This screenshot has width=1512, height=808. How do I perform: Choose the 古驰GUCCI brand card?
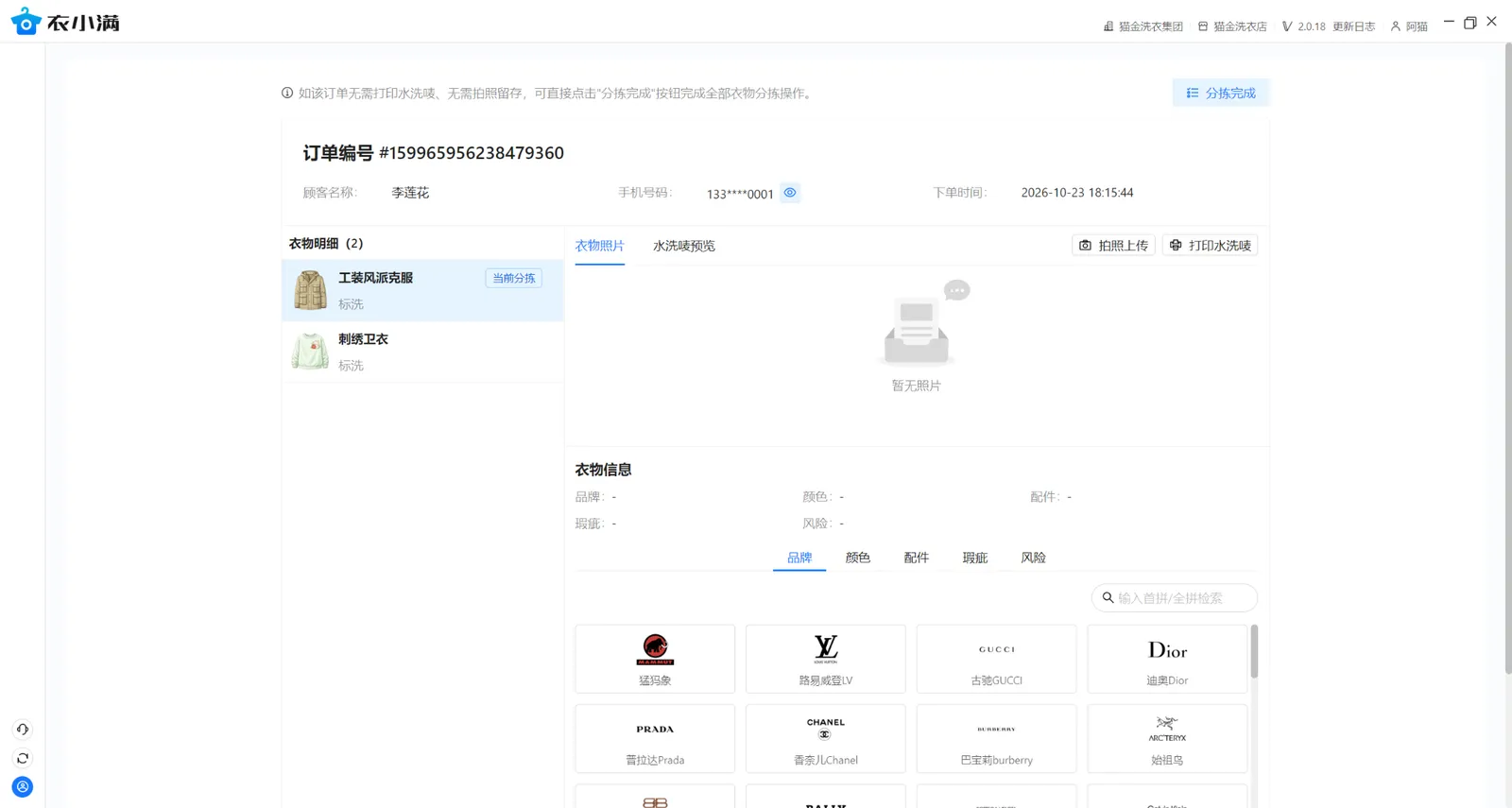(x=996, y=659)
